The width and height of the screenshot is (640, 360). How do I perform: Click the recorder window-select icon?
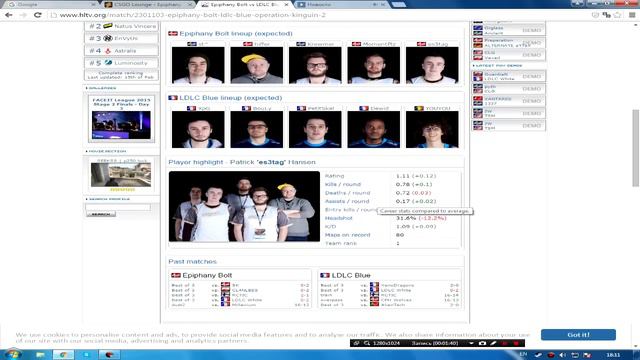coord(356,343)
